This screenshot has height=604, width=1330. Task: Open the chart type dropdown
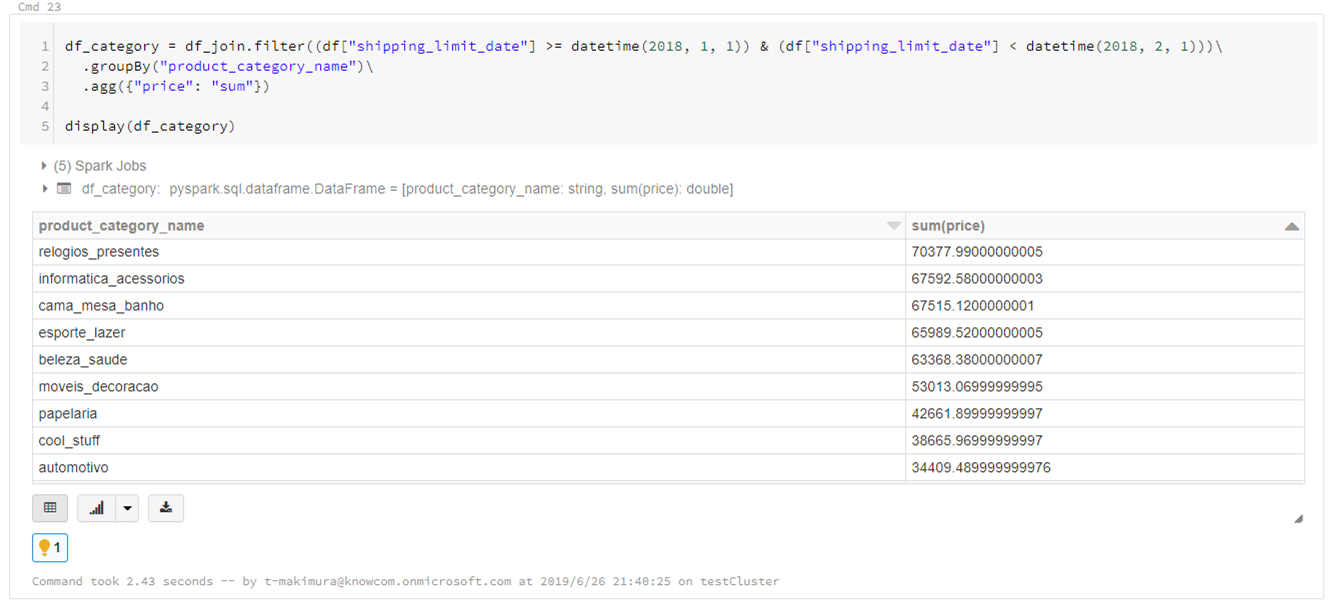[127, 508]
